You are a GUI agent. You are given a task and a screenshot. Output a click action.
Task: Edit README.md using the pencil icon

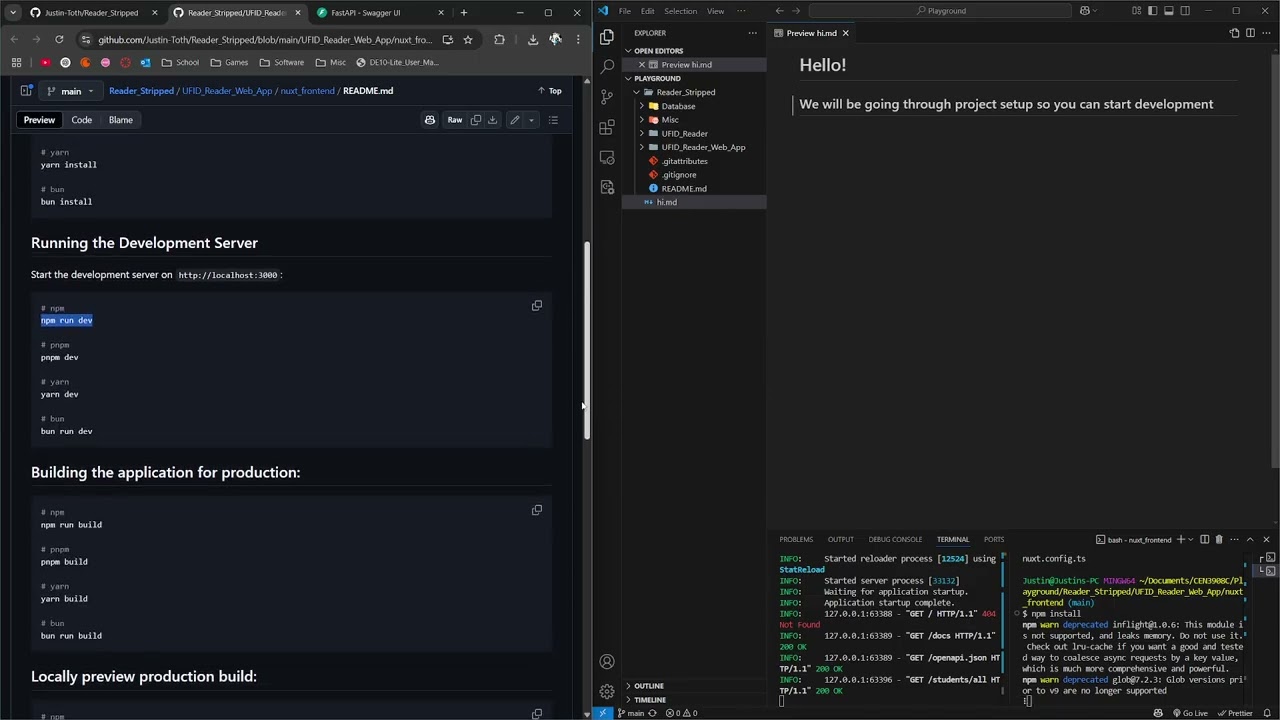tap(515, 120)
